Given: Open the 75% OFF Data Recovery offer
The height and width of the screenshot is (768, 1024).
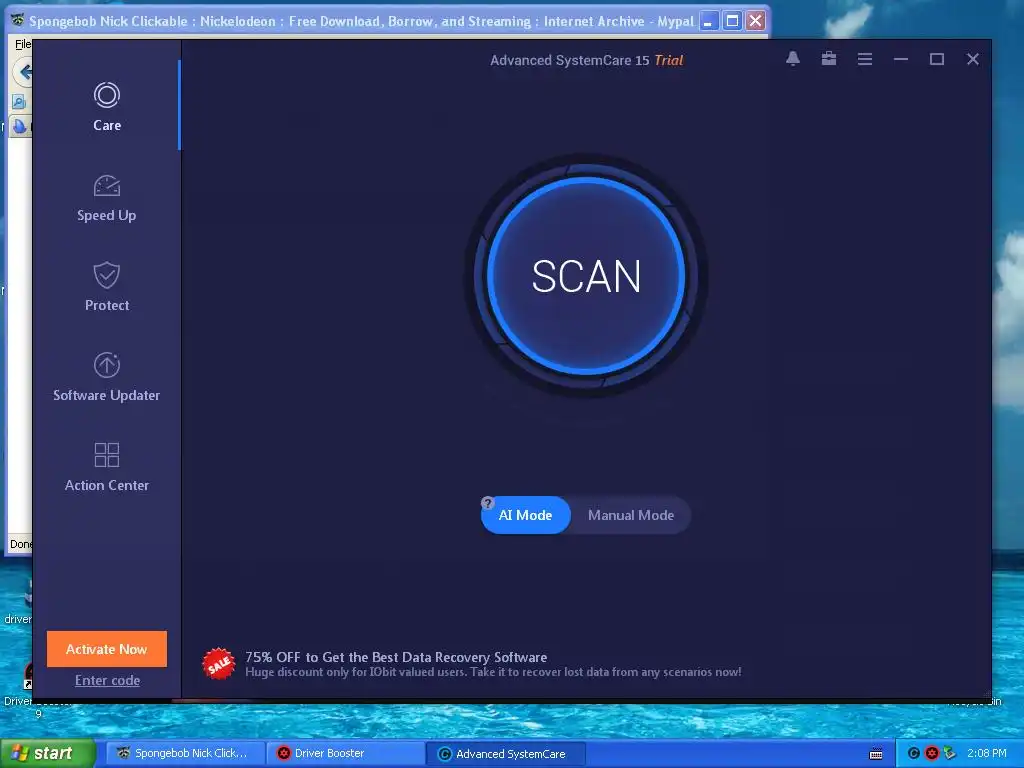Looking at the screenshot, I should point(493,664).
